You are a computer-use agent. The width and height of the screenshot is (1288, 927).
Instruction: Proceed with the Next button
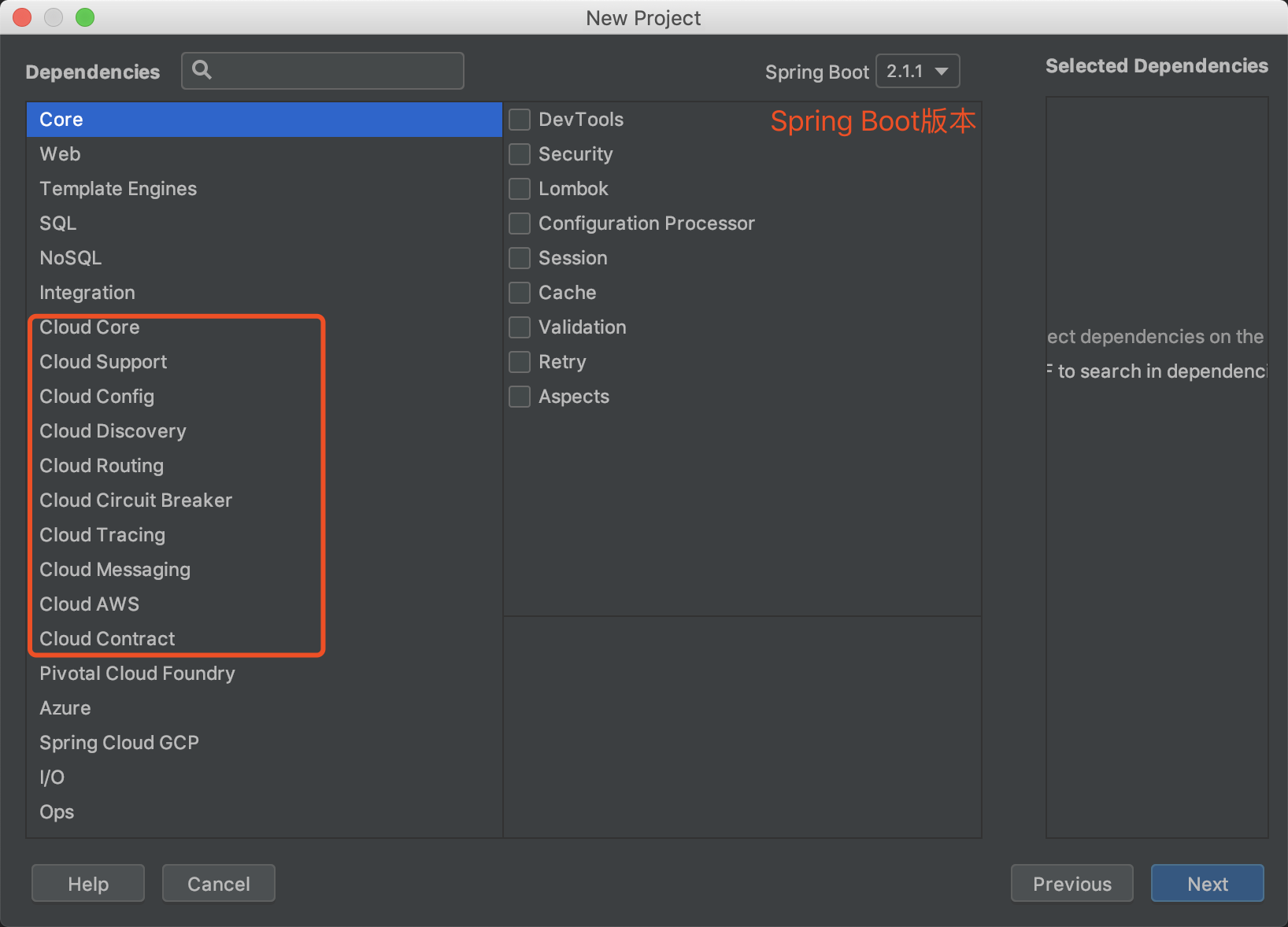1208,884
